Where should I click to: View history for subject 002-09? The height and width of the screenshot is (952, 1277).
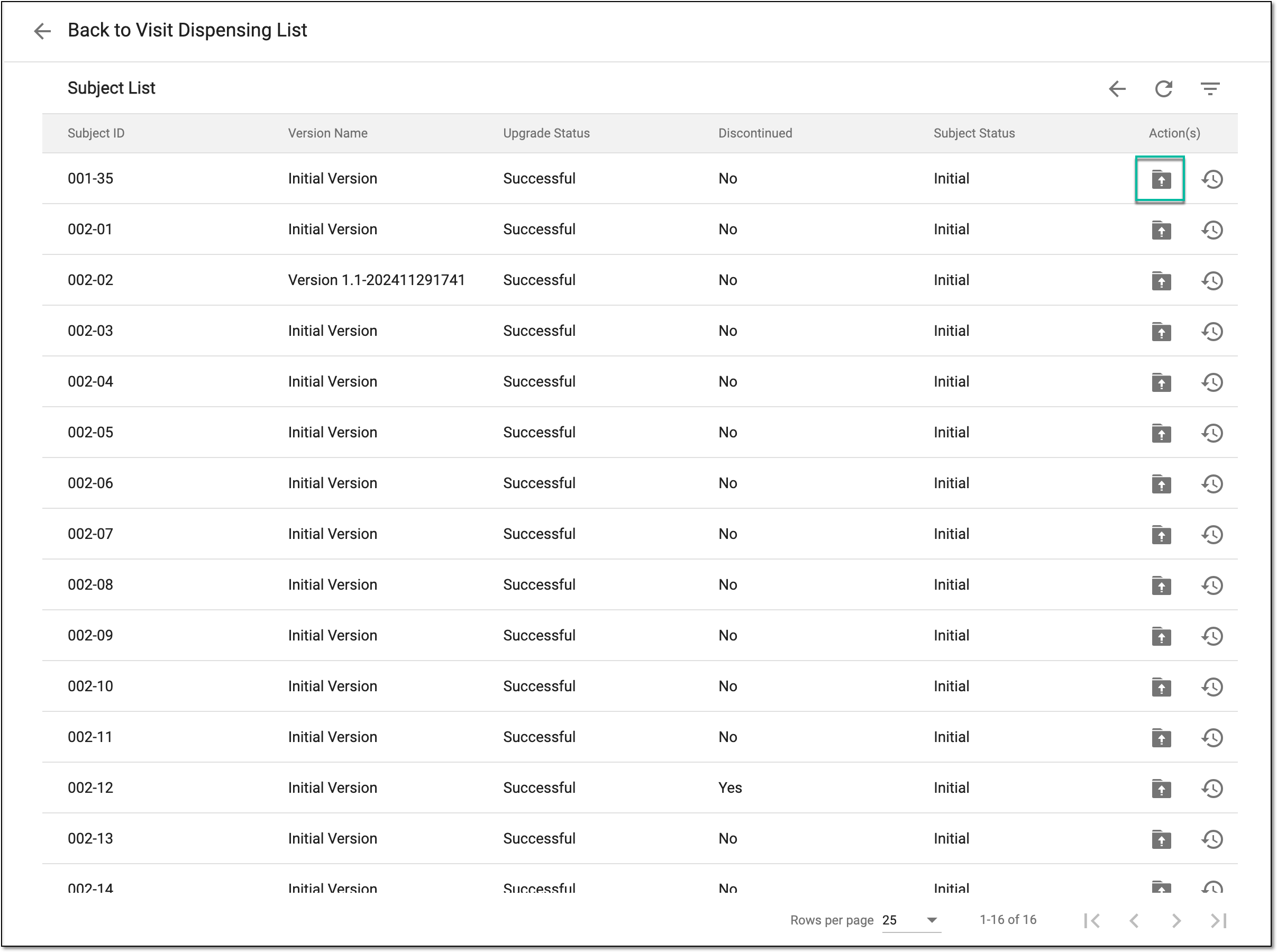(x=1211, y=636)
